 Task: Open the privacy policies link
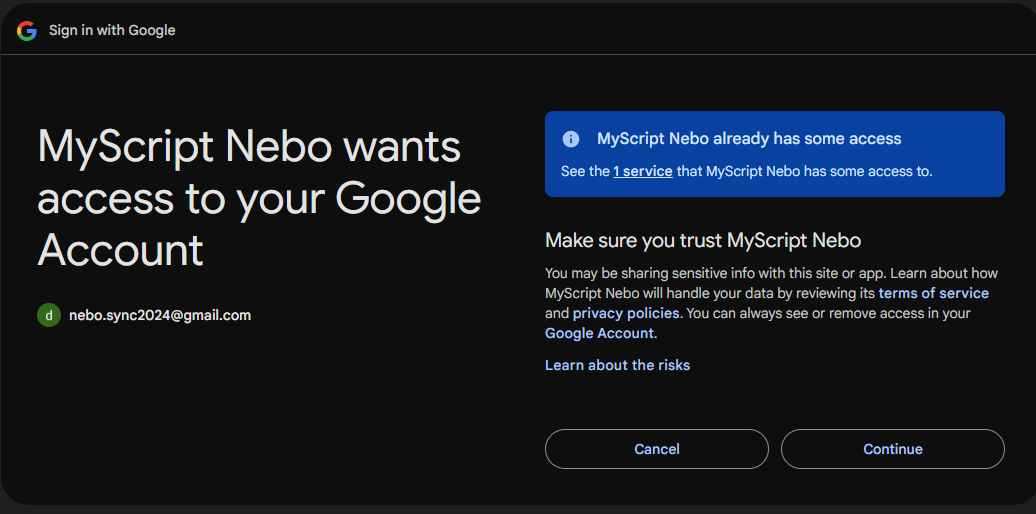pyautogui.click(x=626, y=312)
